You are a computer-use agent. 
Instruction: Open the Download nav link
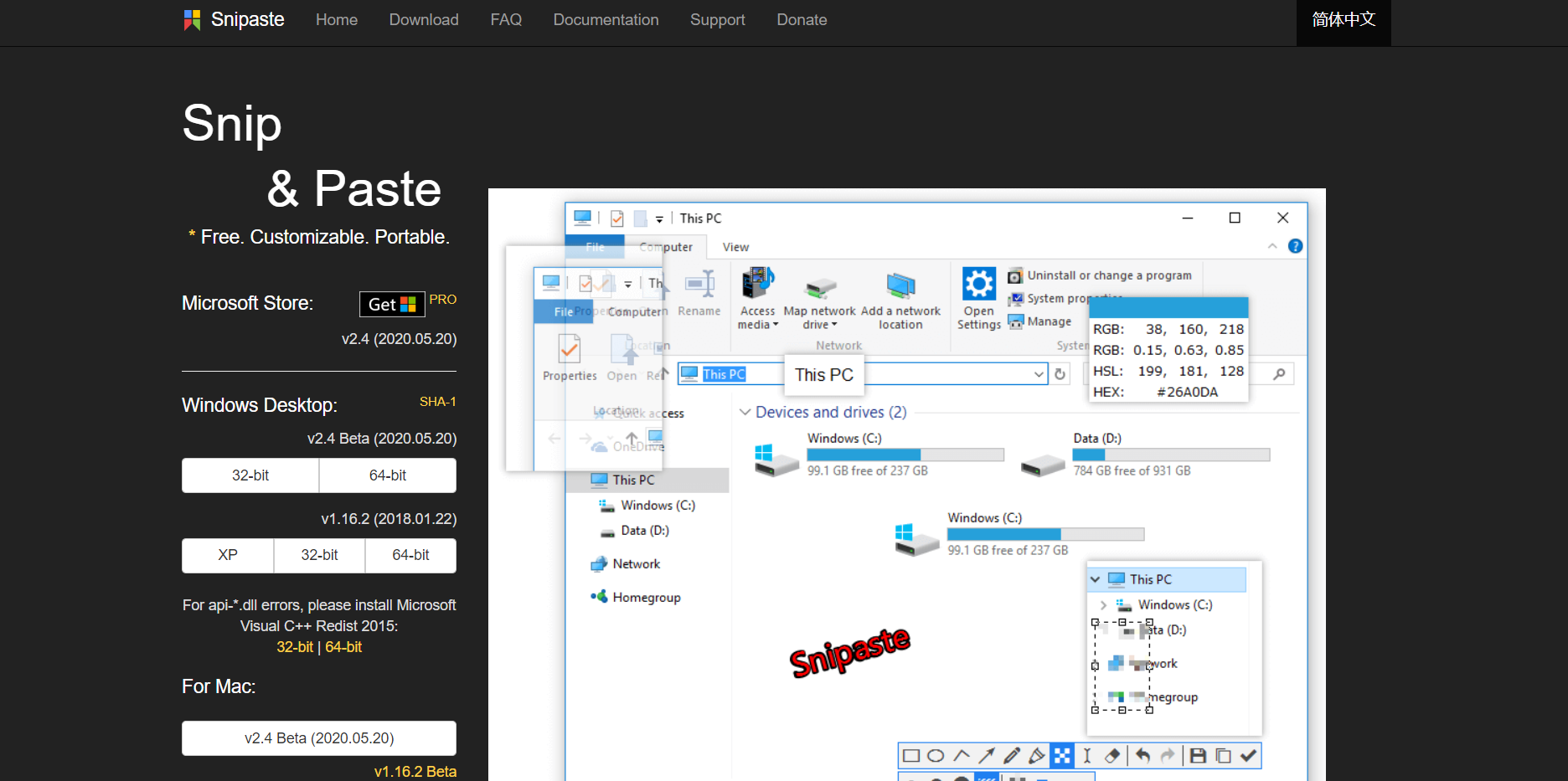(424, 20)
